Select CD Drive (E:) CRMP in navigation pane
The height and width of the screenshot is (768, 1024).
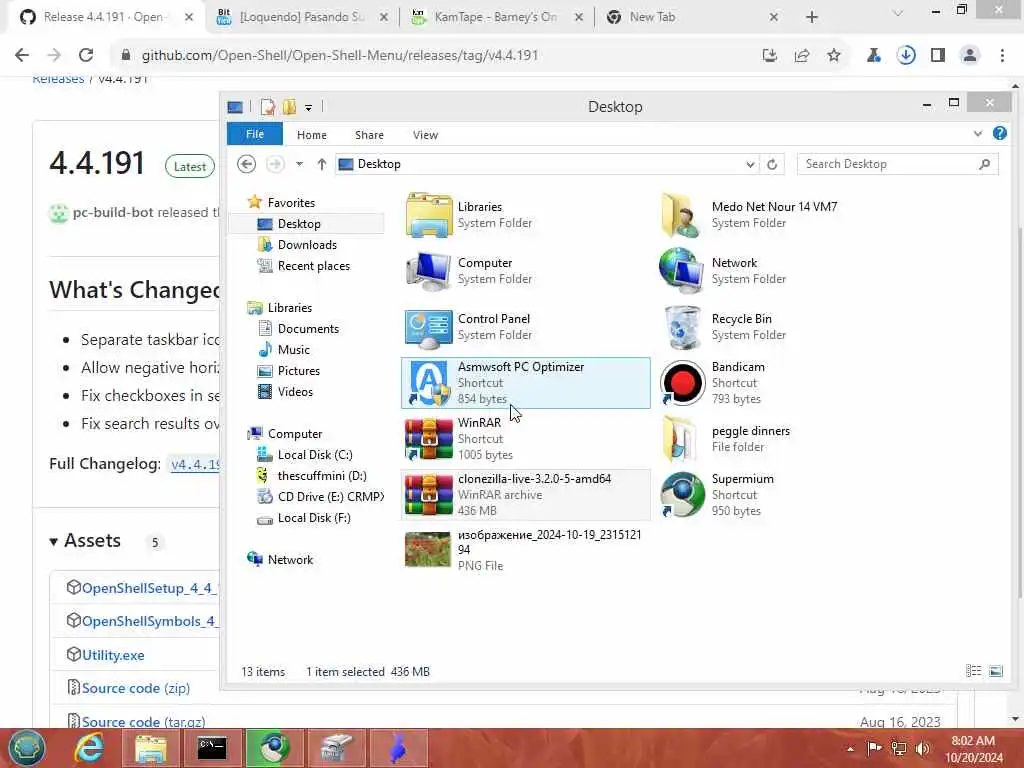(x=330, y=496)
